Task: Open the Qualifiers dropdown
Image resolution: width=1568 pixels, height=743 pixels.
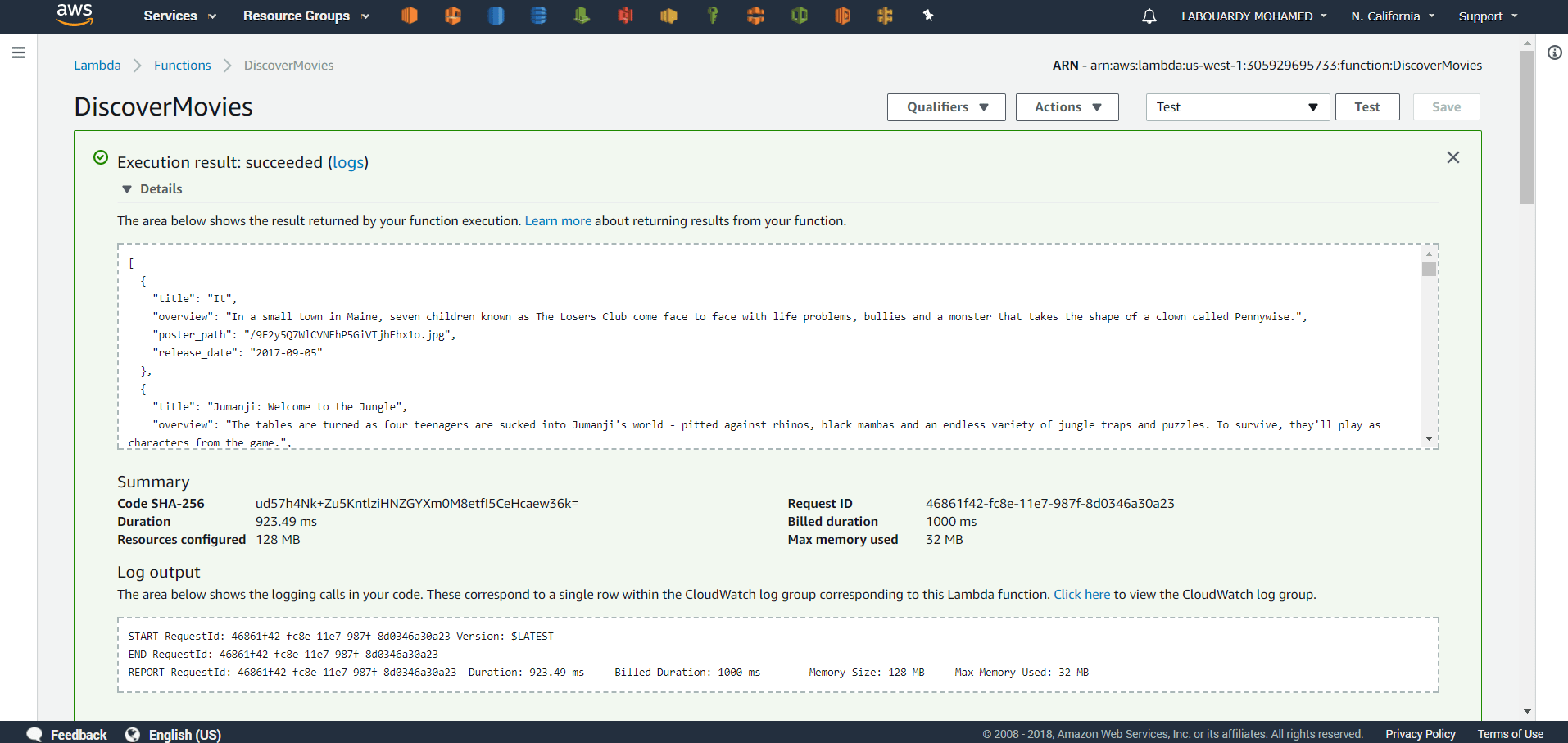Action: pos(946,107)
